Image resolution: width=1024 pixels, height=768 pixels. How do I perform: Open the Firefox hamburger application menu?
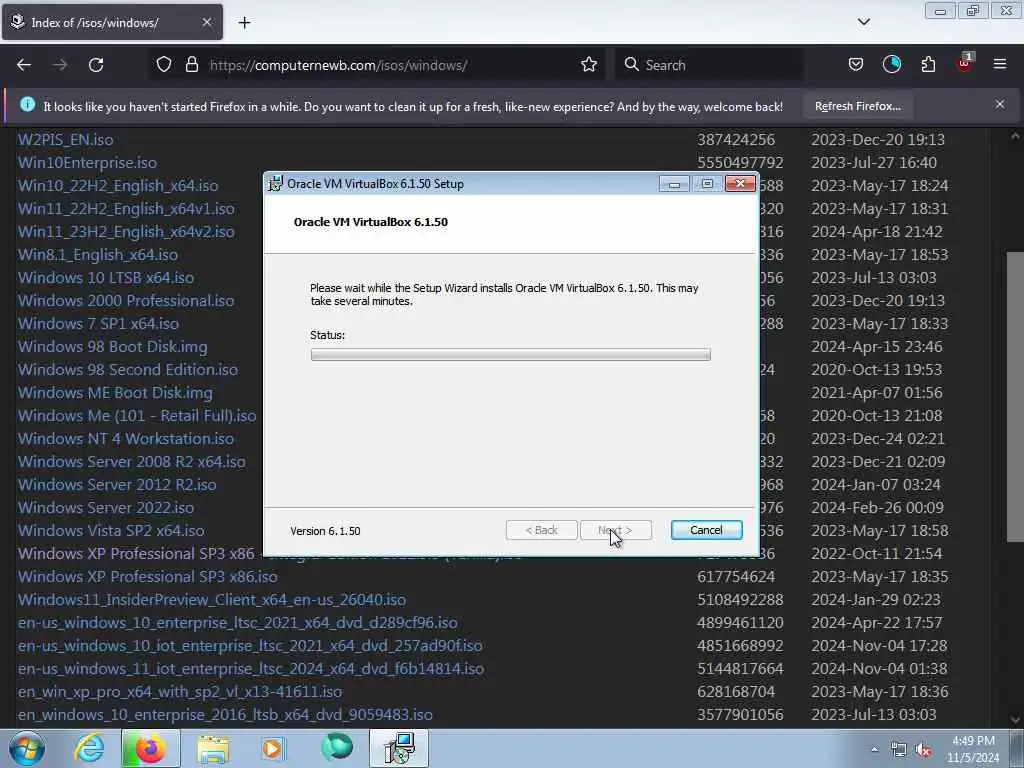pyautogui.click(x=1000, y=64)
